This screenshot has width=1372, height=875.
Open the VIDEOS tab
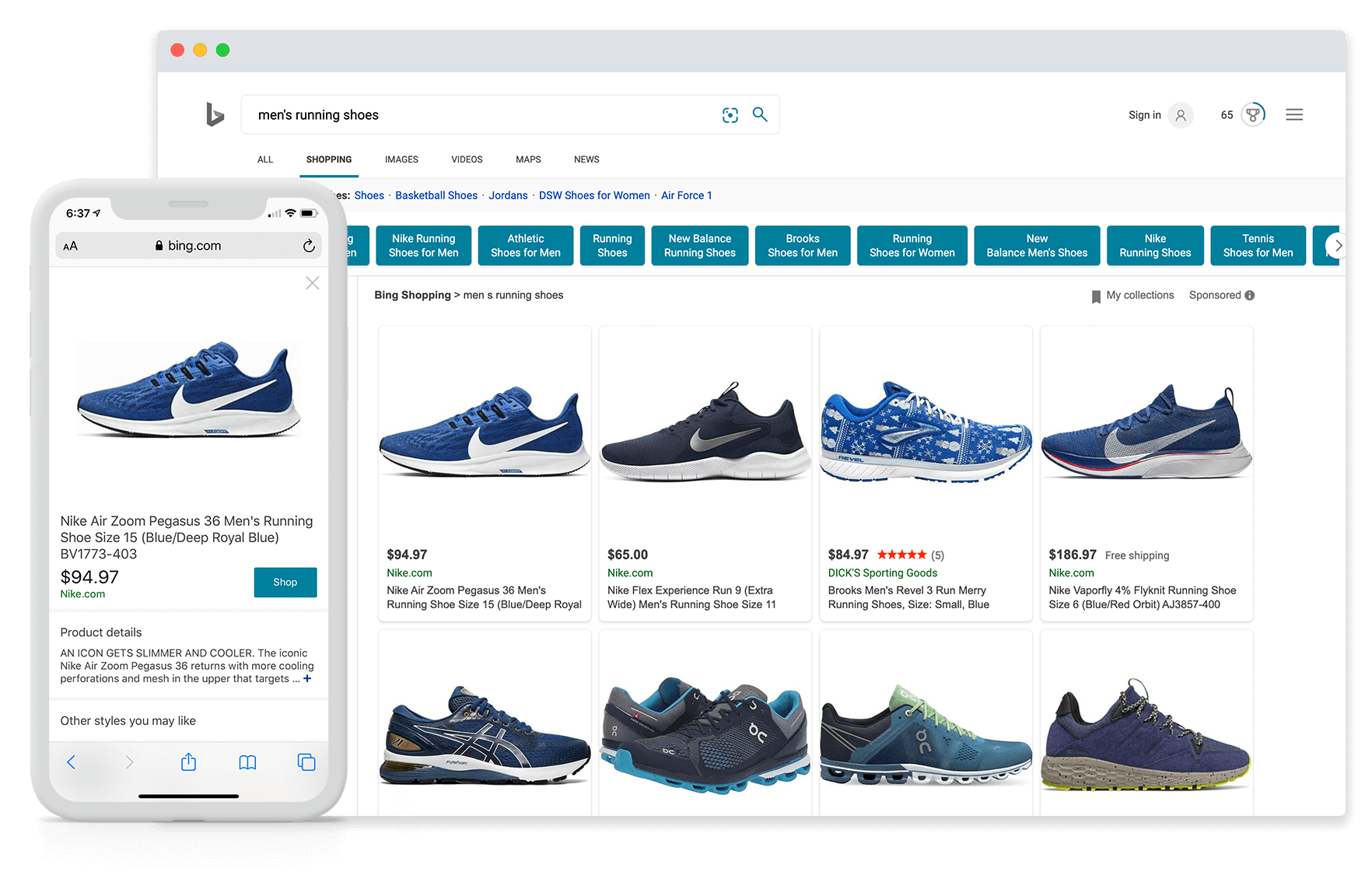pyautogui.click(x=467, y=159)
